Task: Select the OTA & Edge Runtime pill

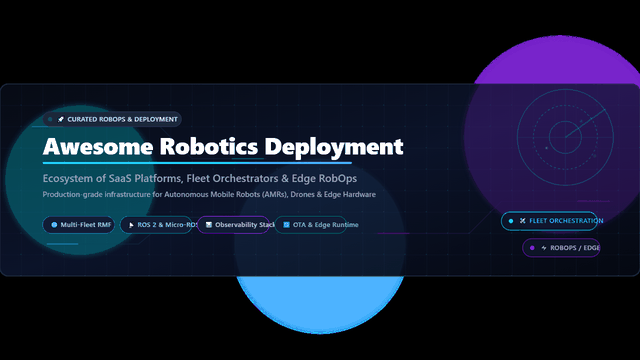Action: click(x=311, y=225)
